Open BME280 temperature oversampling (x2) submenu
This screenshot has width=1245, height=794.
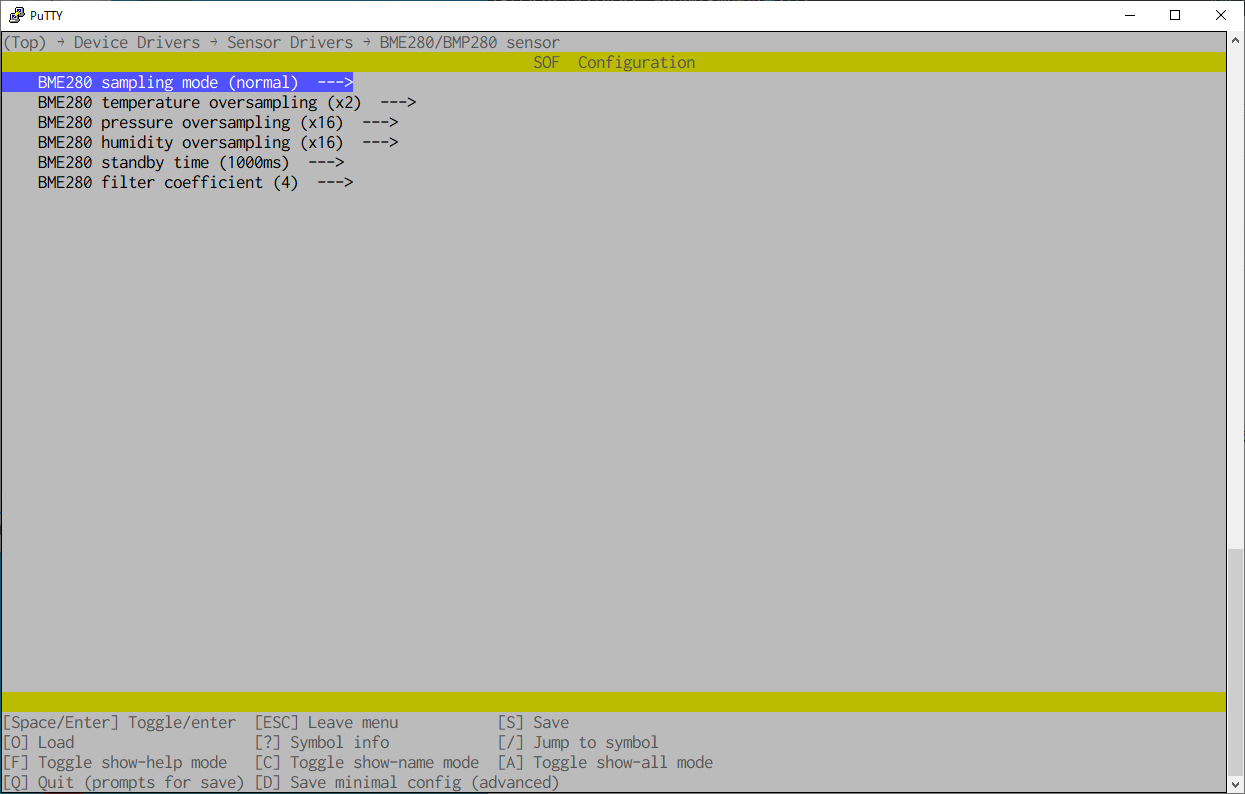click(x=227, y=103)
